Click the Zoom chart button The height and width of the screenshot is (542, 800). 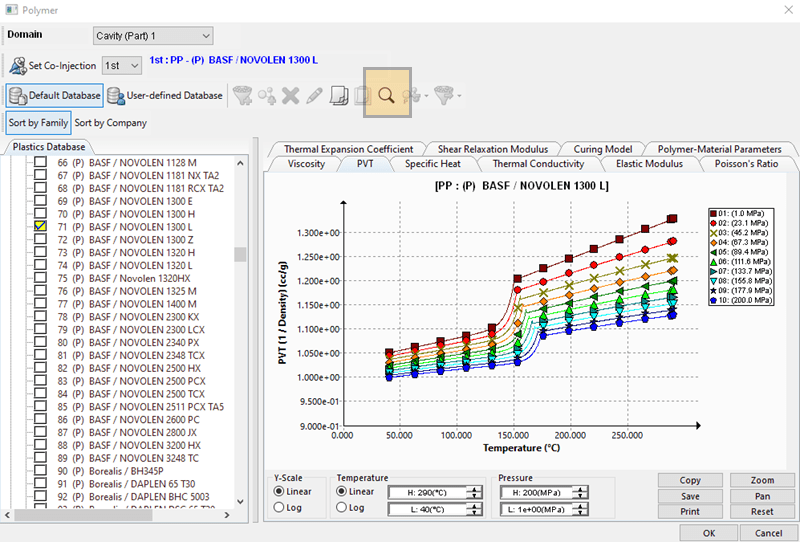click(762, 480)
